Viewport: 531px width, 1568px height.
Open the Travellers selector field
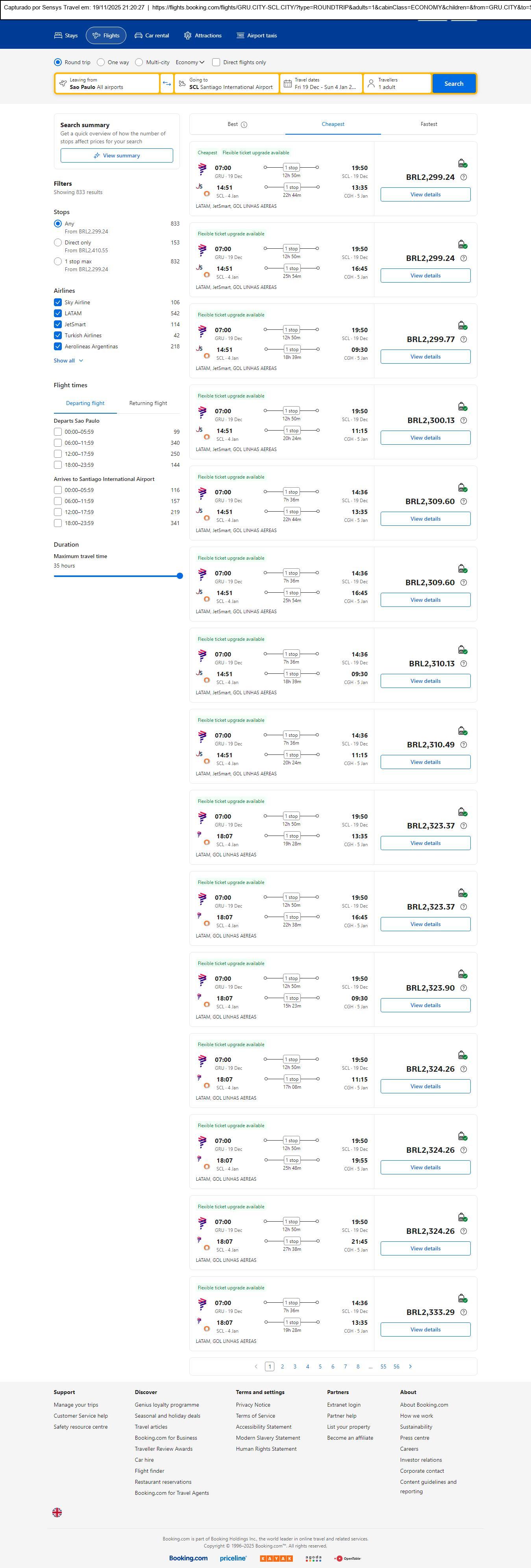point(397,83)
